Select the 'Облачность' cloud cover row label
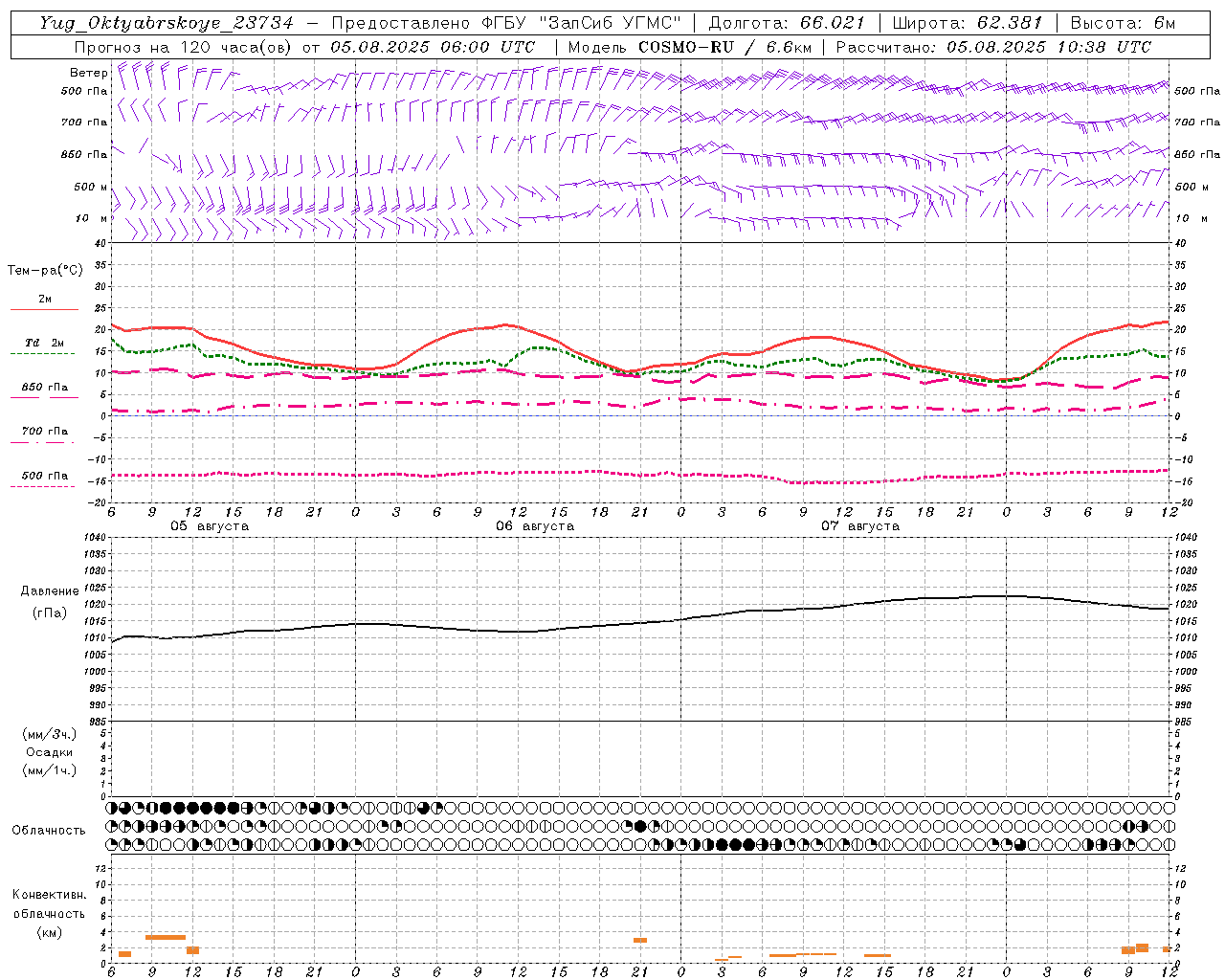The height and width of the screenshot is (980, 1225). [x=49, y=830]
